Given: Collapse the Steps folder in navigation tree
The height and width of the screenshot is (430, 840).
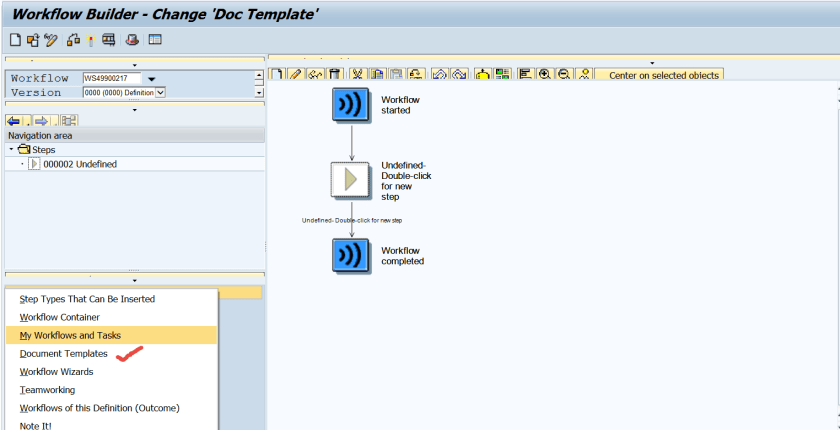Looking at the screenshot, I should coord(12,149).
